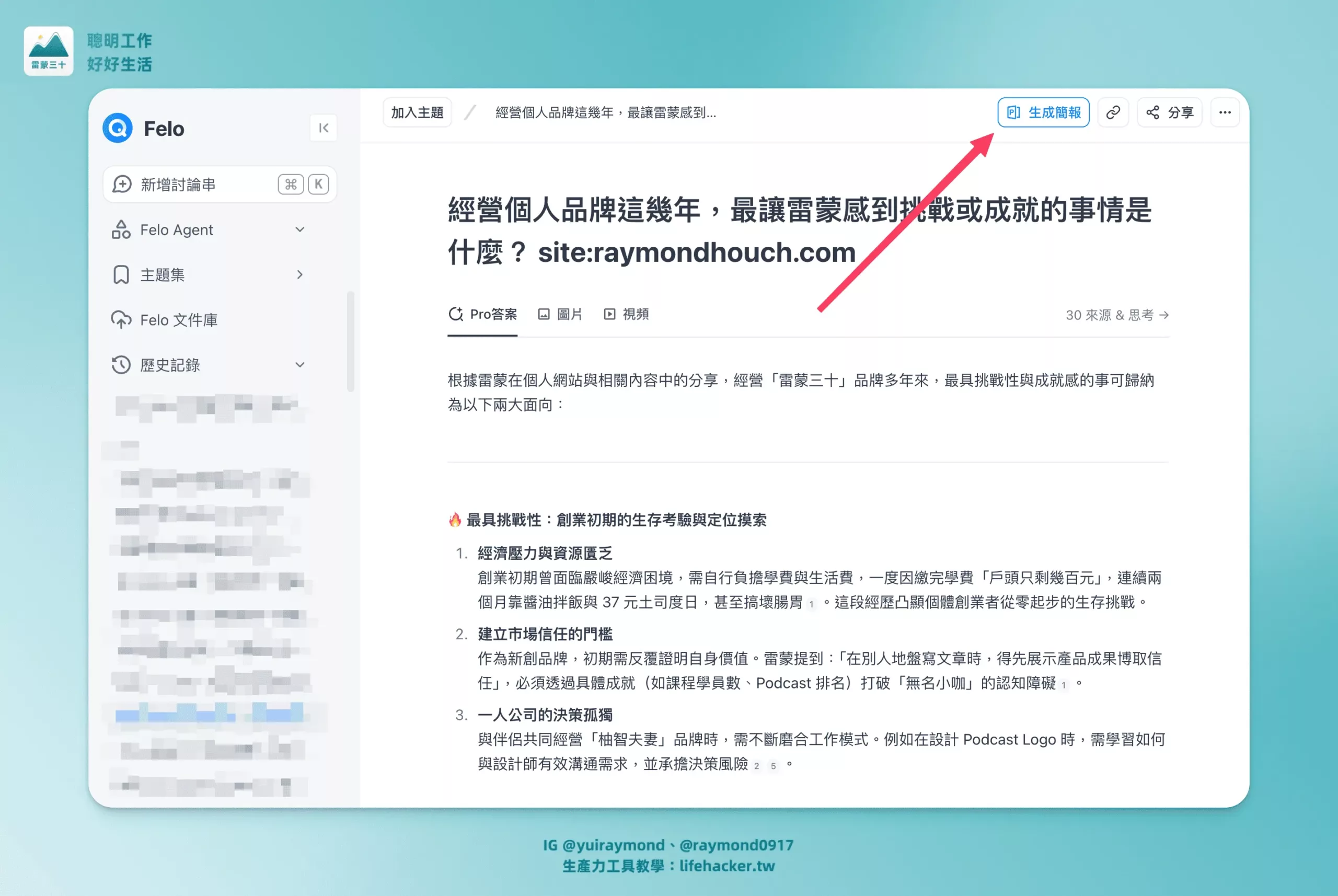Screen dimensions: 1338x896
Task: Switch to the 視頻 tab
Action: 626,314
